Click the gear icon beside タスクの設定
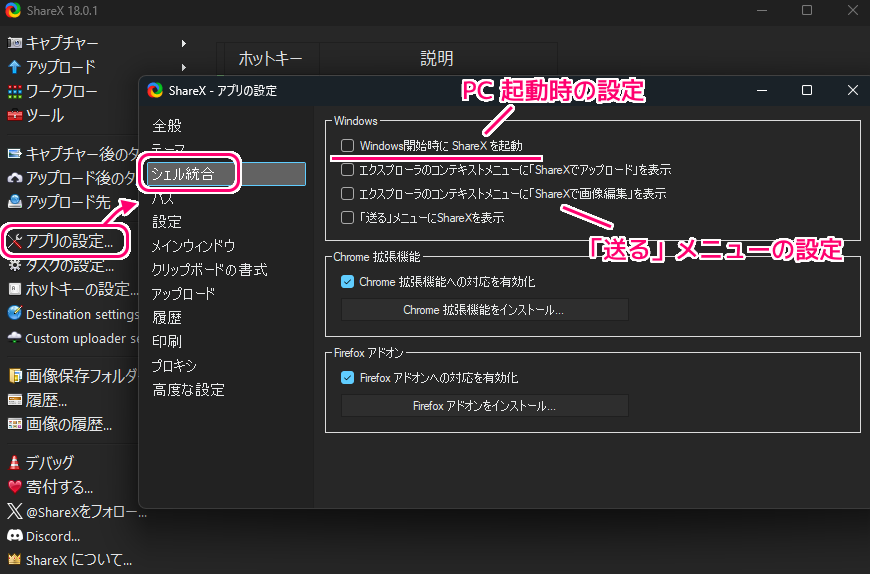This screenshot has width=870, height=574. pyautogui.click(x=15, y=265)
